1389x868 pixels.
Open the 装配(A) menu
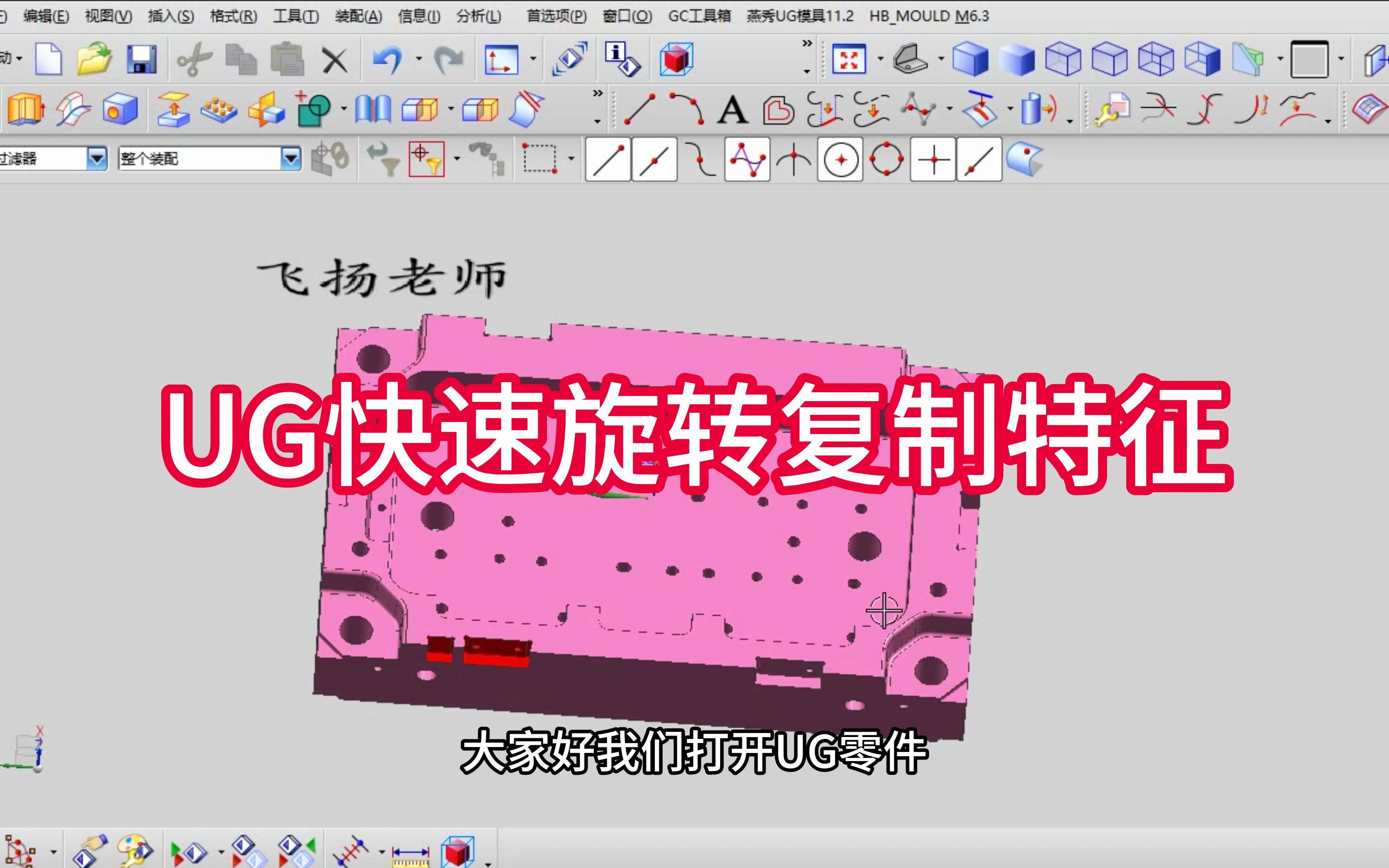[358, 16]
